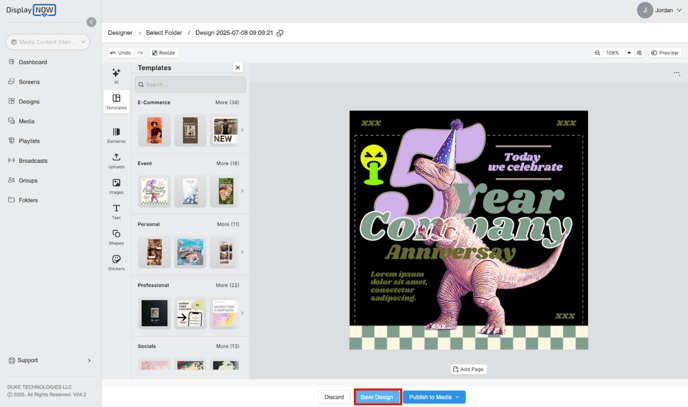The height and width of the screenshot is (407, 688).
Task: Show more Socials templates (13)
Action: tap(227, 346)
